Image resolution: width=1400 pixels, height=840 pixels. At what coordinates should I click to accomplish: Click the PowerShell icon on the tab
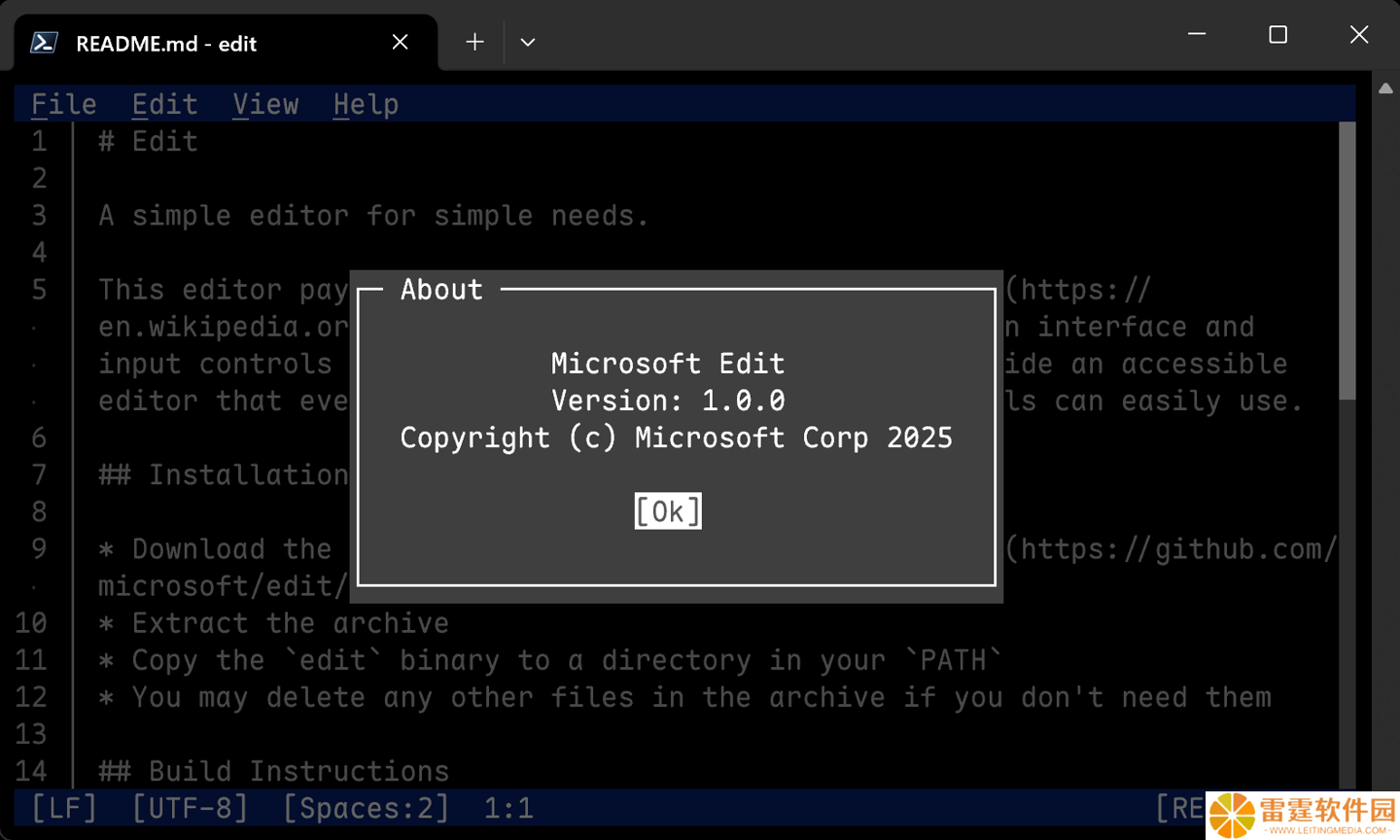tap(44, 43)
